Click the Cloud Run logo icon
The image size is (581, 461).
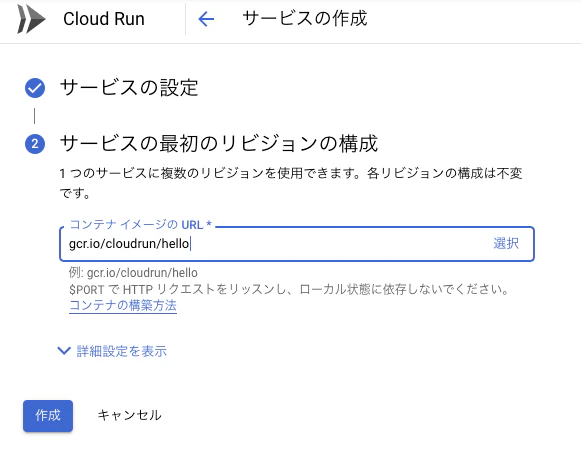point(31,19)
